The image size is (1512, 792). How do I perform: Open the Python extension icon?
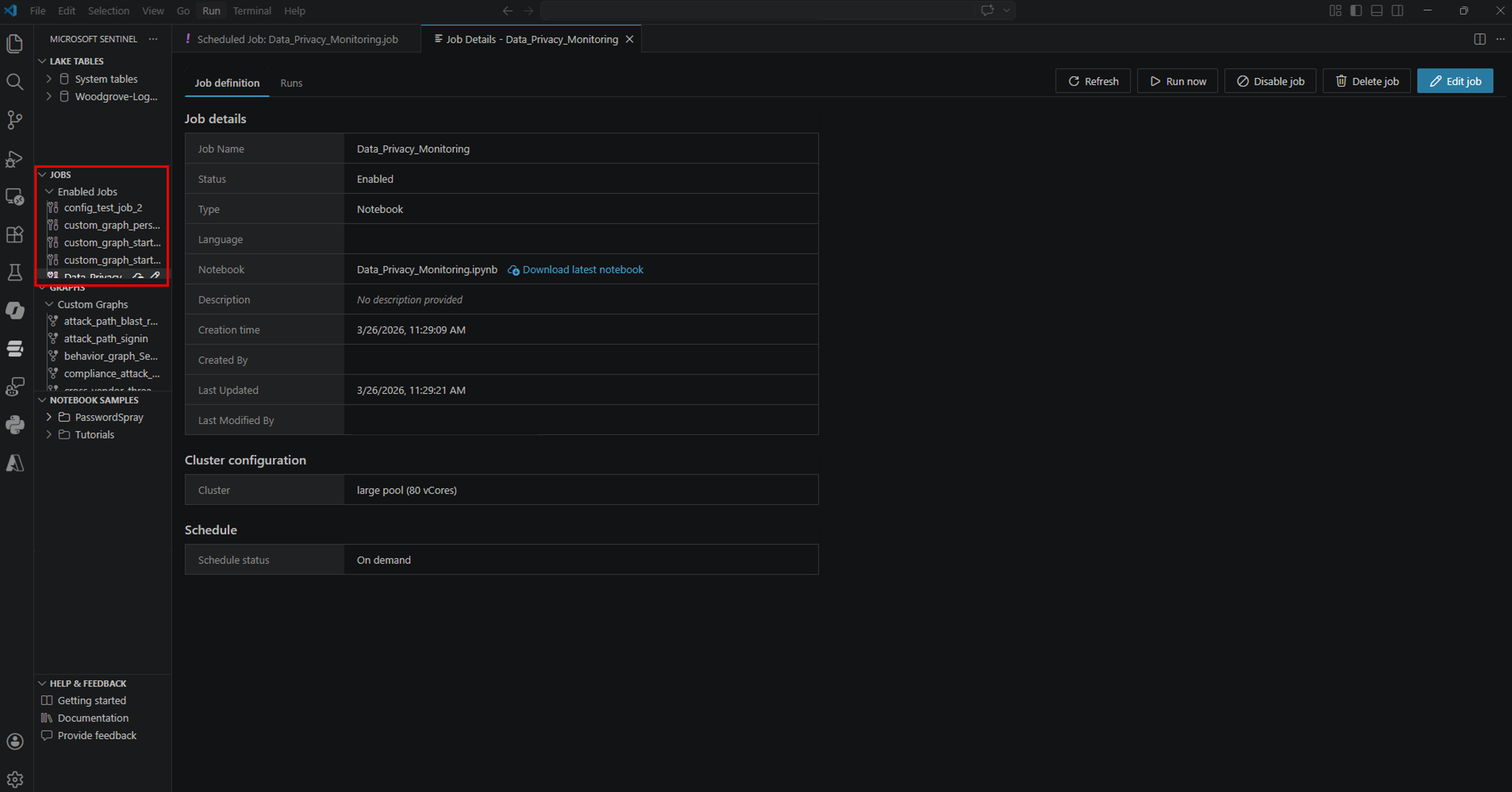pyautogui.click(x=15, y=424)
